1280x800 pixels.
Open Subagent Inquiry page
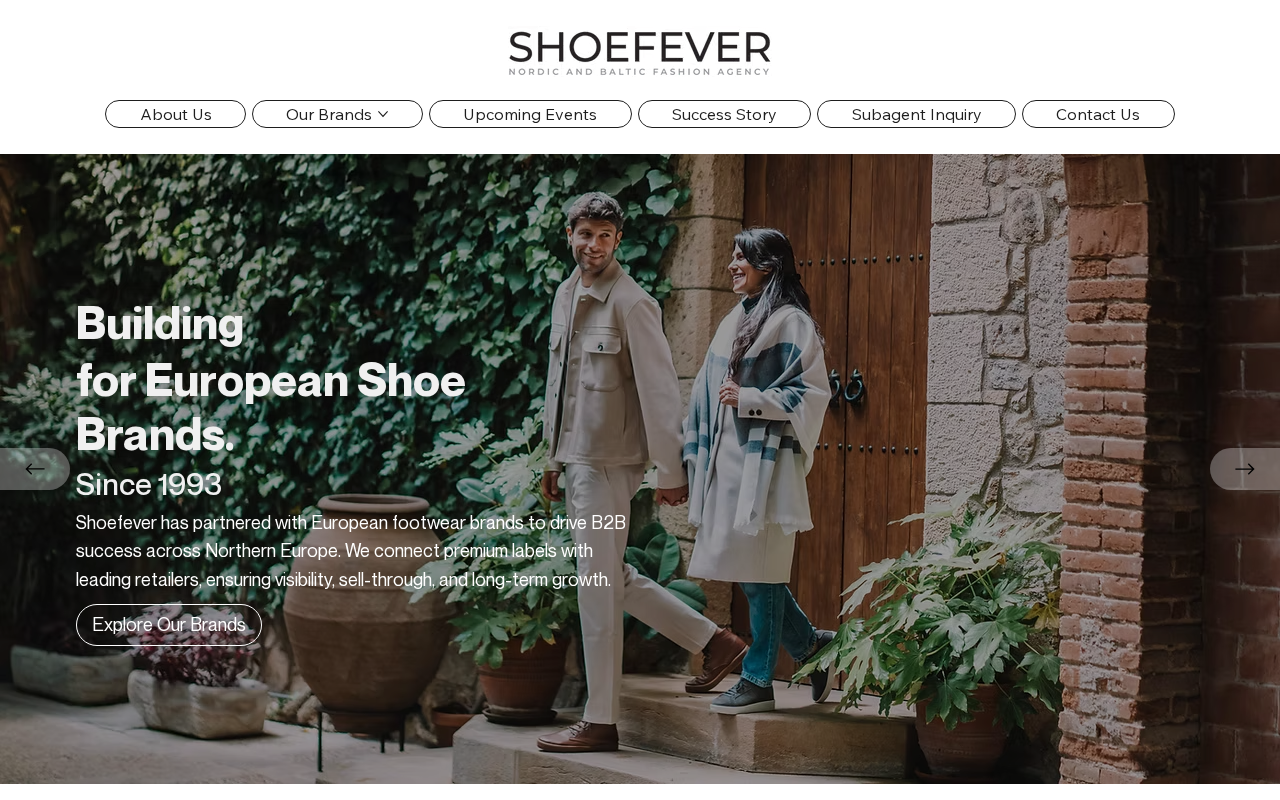click(916, 114)
